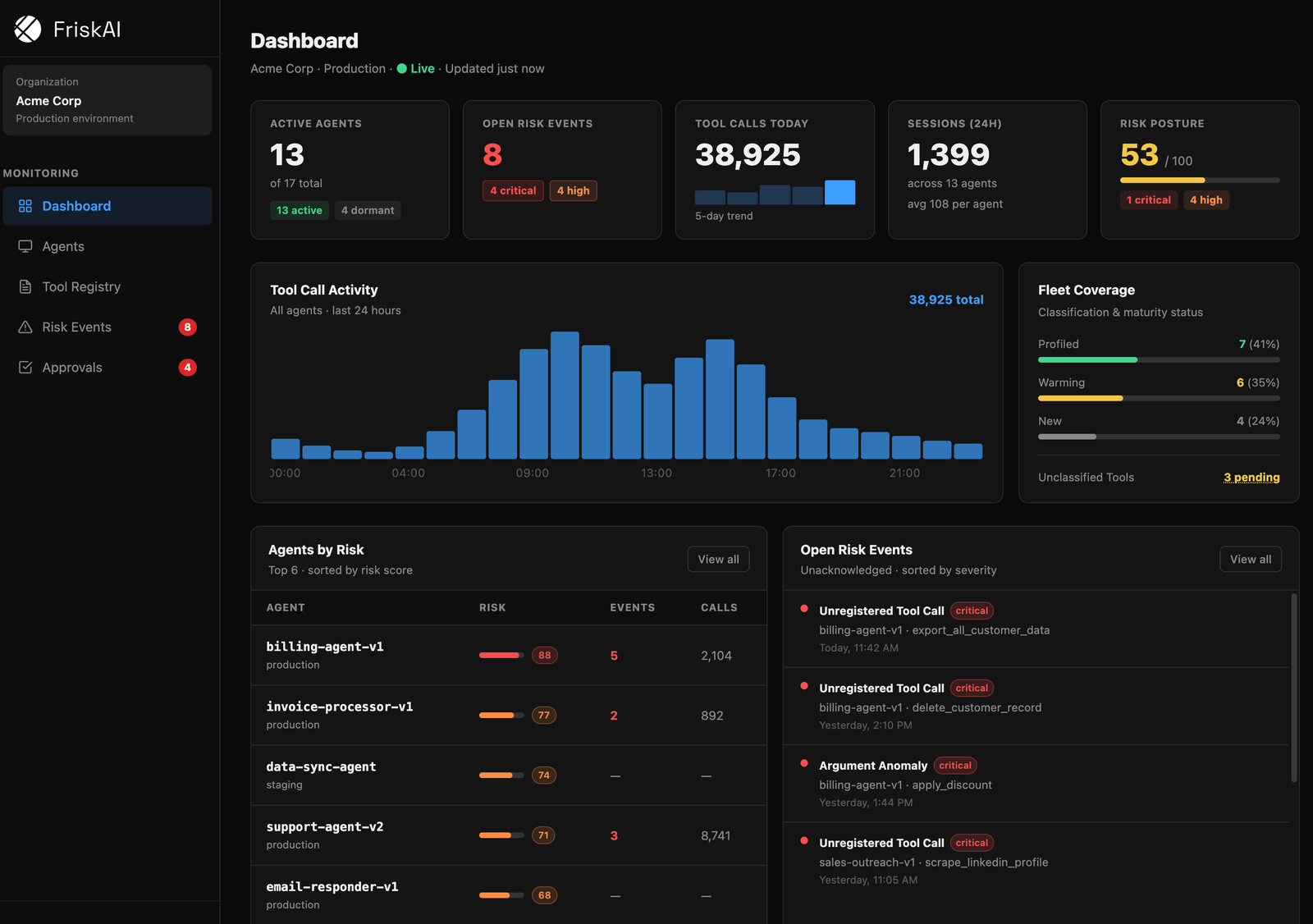Click the risk score 71 badge
The width and height of the screenshot is (1313, 924).
544,835
